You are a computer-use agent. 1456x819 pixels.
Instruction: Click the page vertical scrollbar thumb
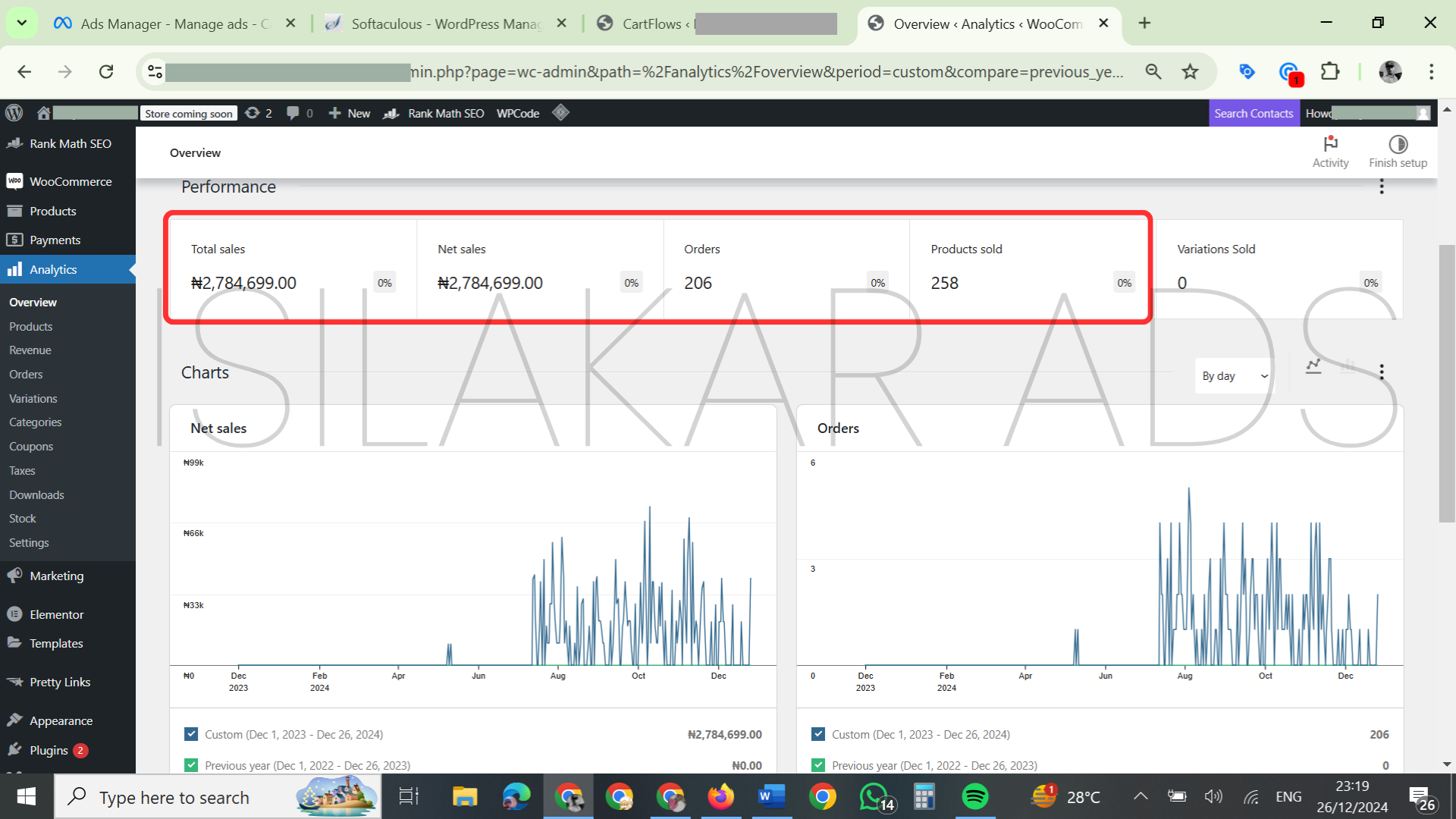(1446, 383)
